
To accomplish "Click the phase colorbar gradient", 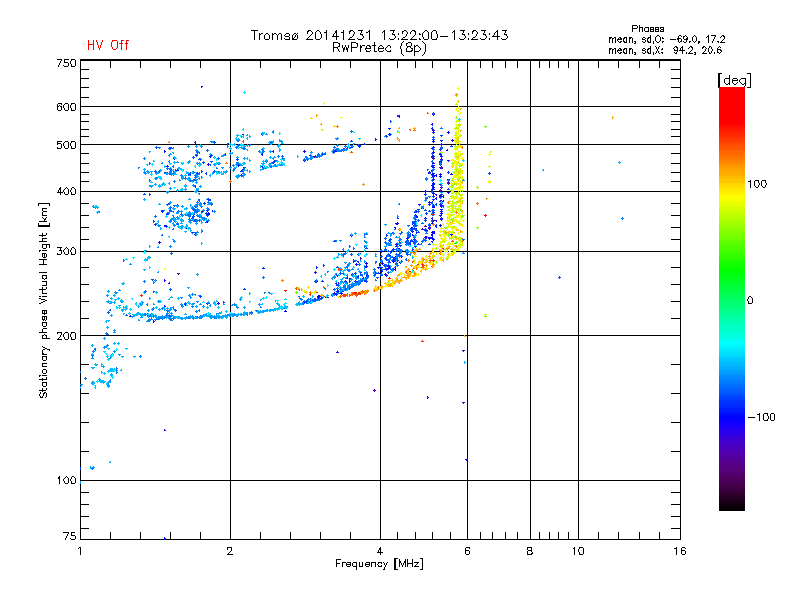I will pos(732,298).
